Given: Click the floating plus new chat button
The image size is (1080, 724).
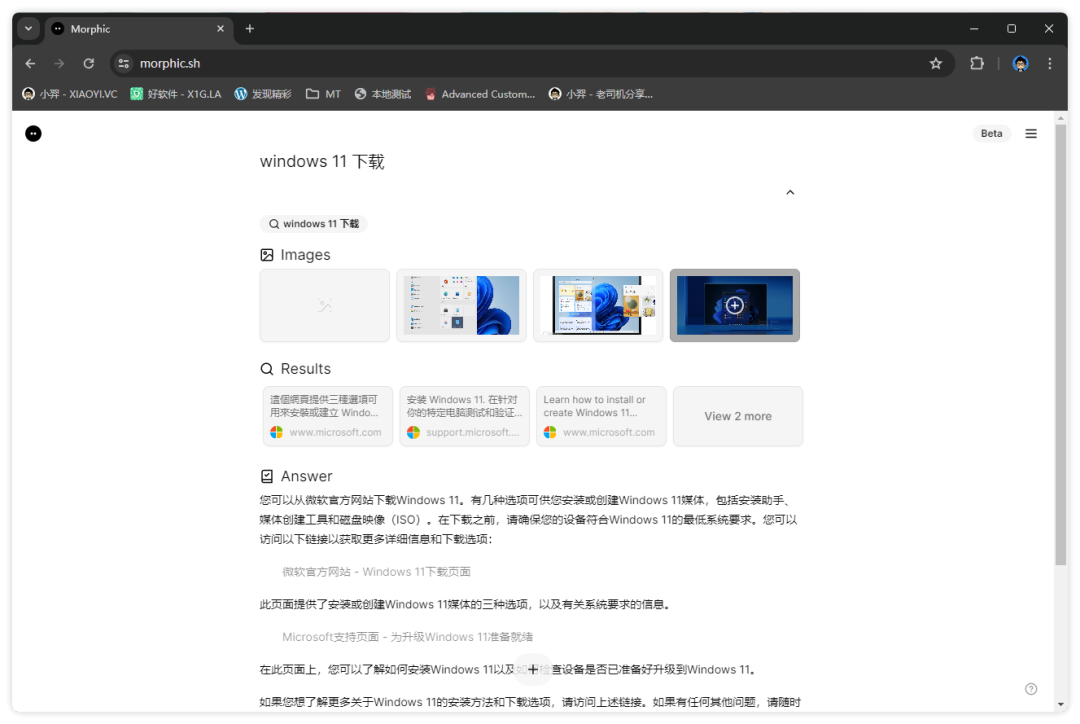Looking at the screenshot, I should [532, 670].
